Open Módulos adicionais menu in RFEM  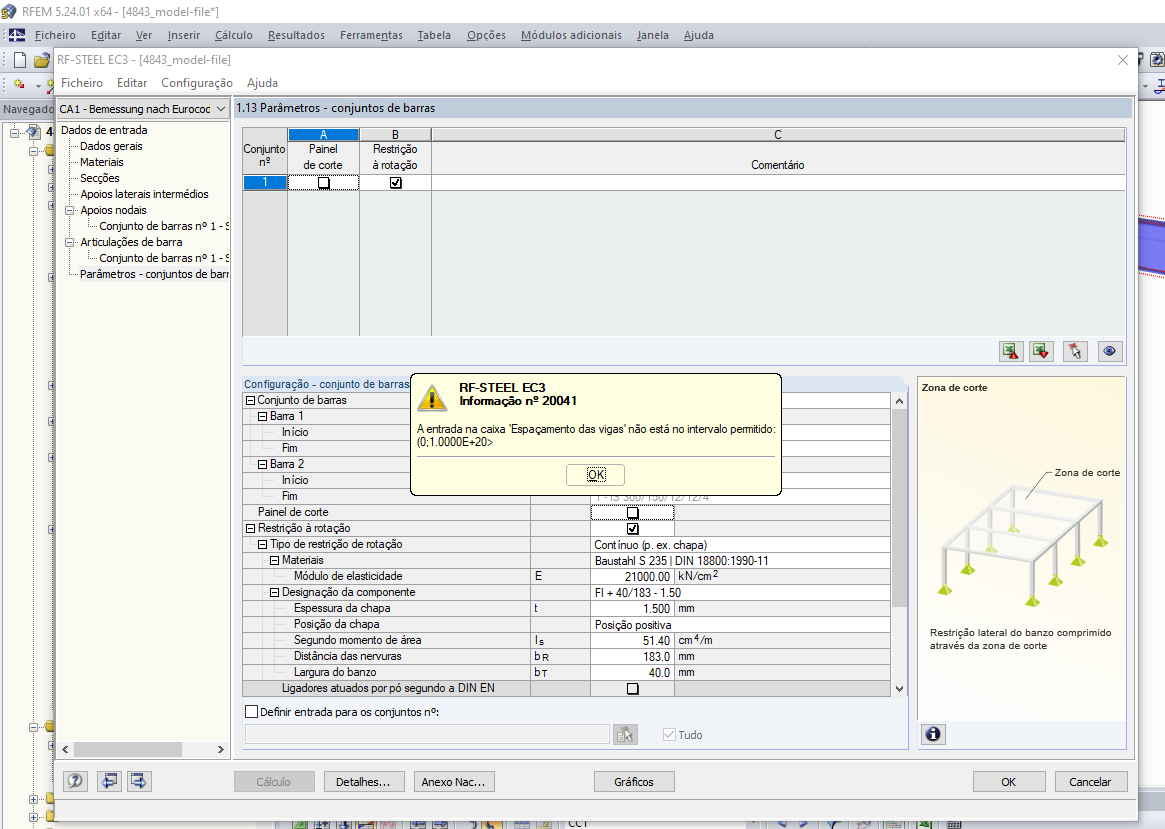coord(571,35)
